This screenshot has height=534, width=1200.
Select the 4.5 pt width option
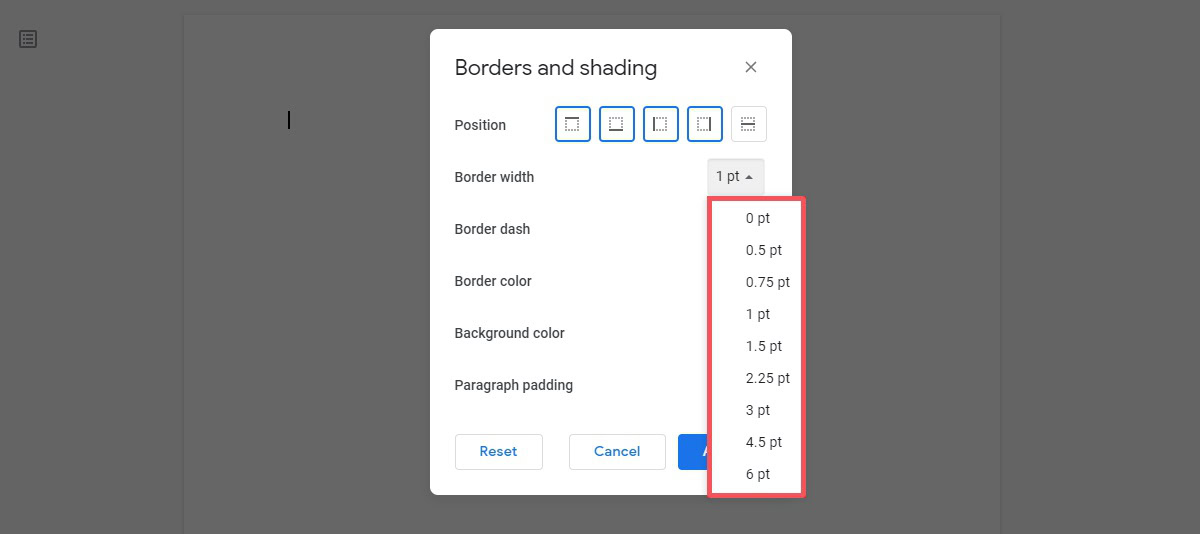coord(764,442)
